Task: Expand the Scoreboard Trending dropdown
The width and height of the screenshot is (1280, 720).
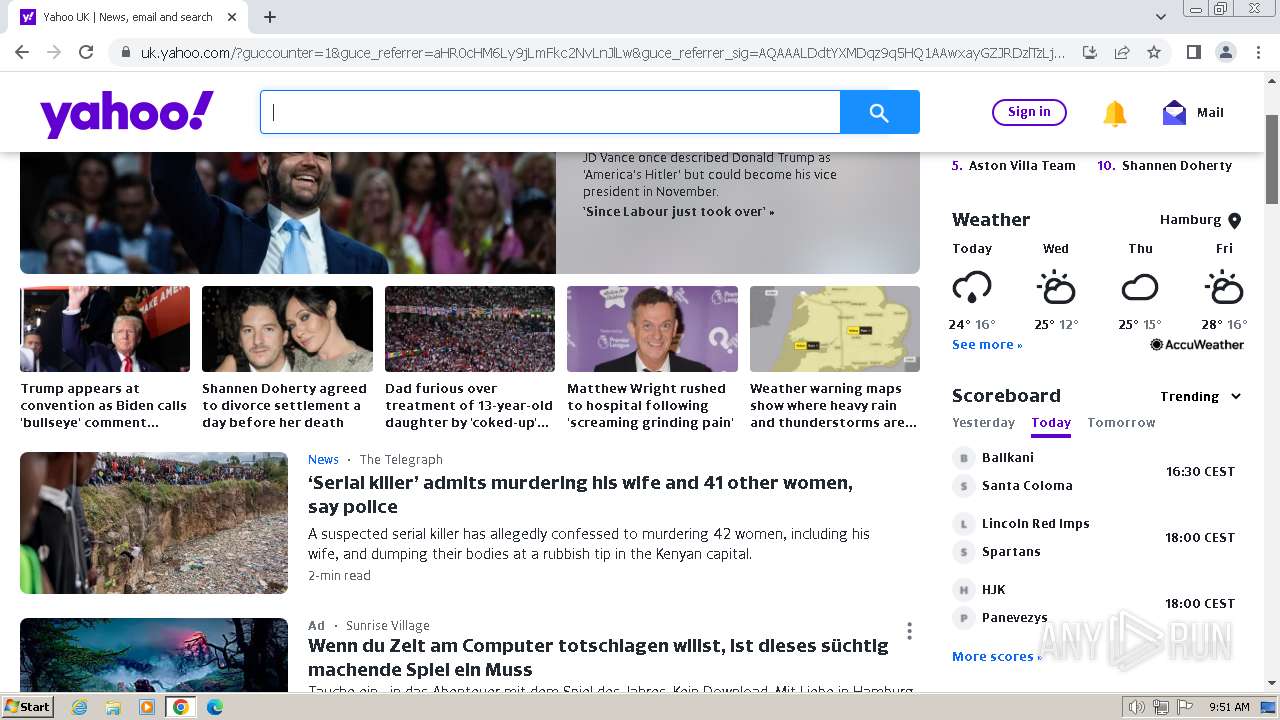Action: coord(1201,397)
